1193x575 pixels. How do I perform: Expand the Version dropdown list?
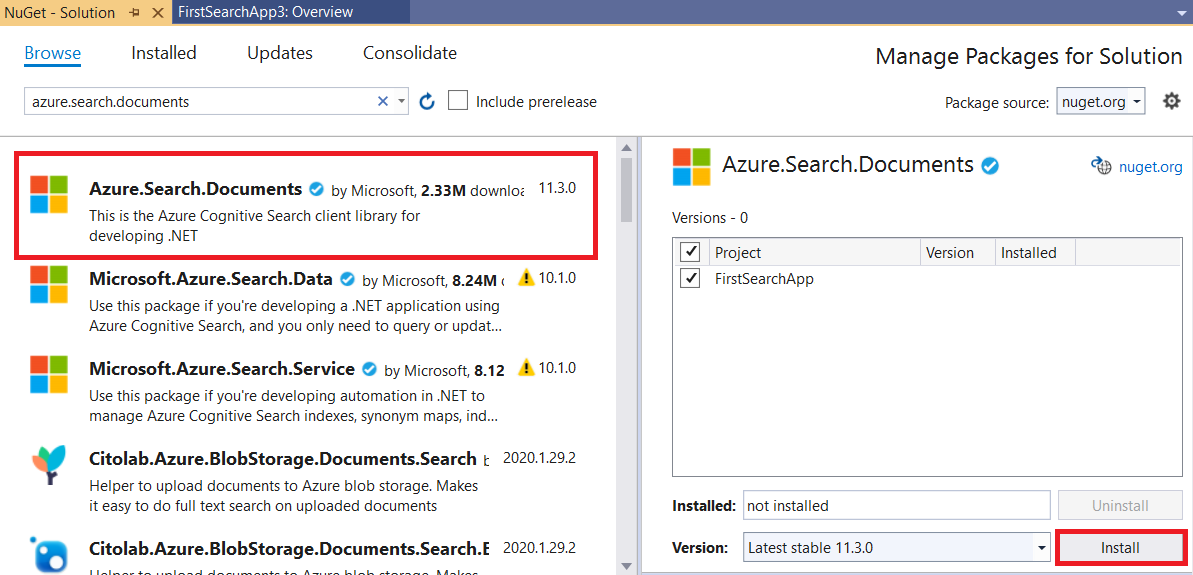(1041, 548)
